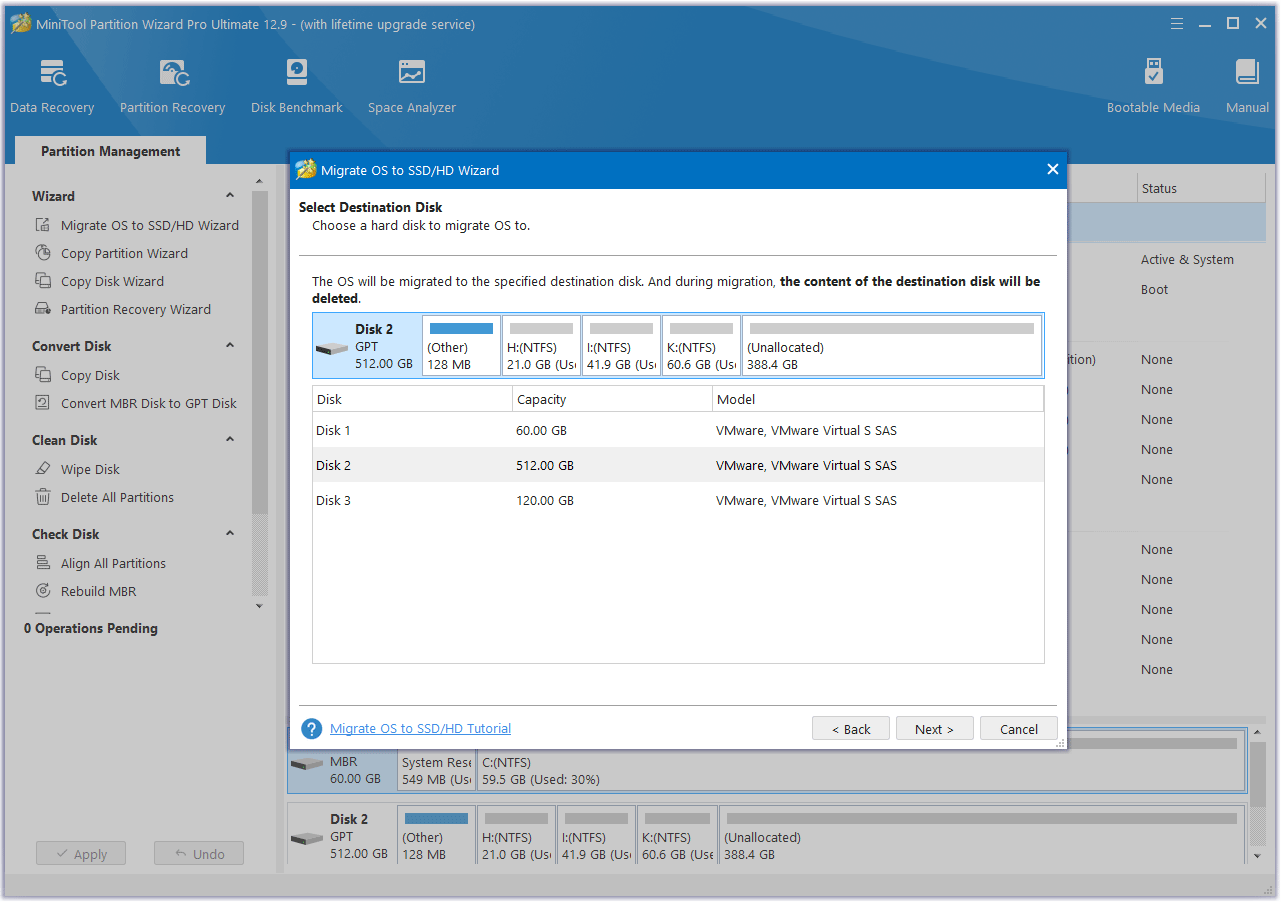Click the Next button

click(934, 729)
